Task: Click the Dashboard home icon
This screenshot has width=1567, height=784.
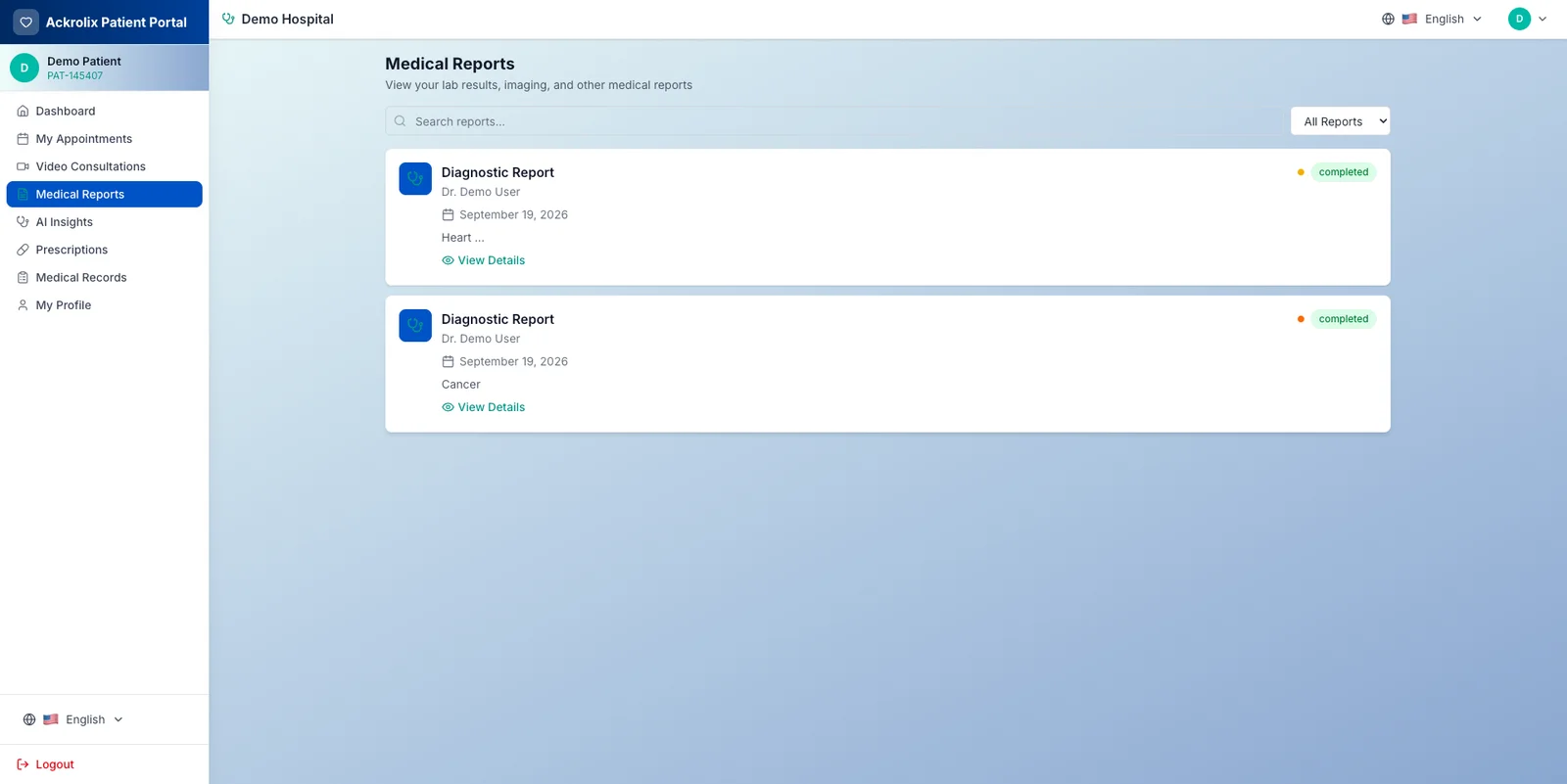Action: tap(23, 112)
